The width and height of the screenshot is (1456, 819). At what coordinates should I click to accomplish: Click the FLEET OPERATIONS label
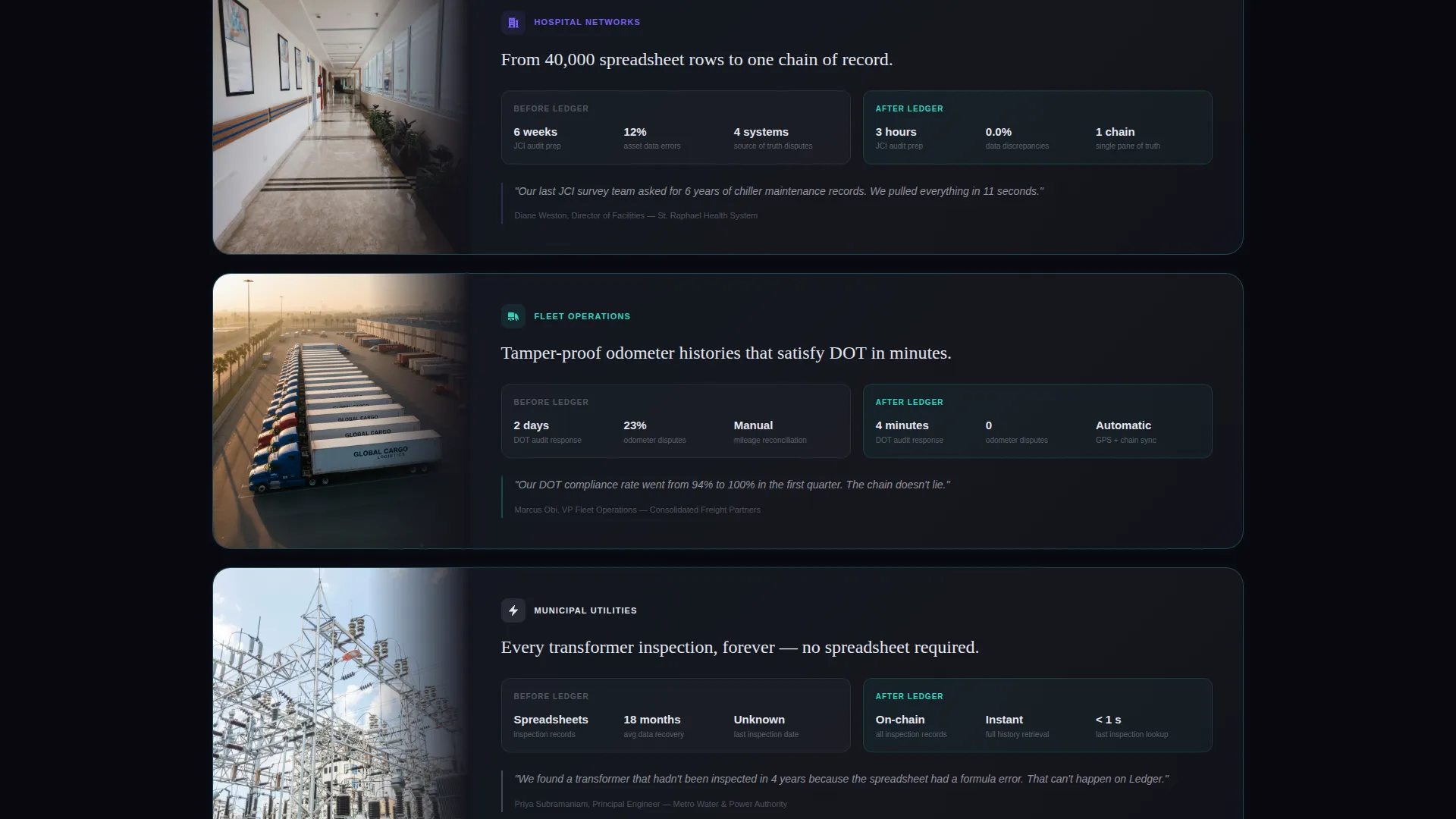582,316
